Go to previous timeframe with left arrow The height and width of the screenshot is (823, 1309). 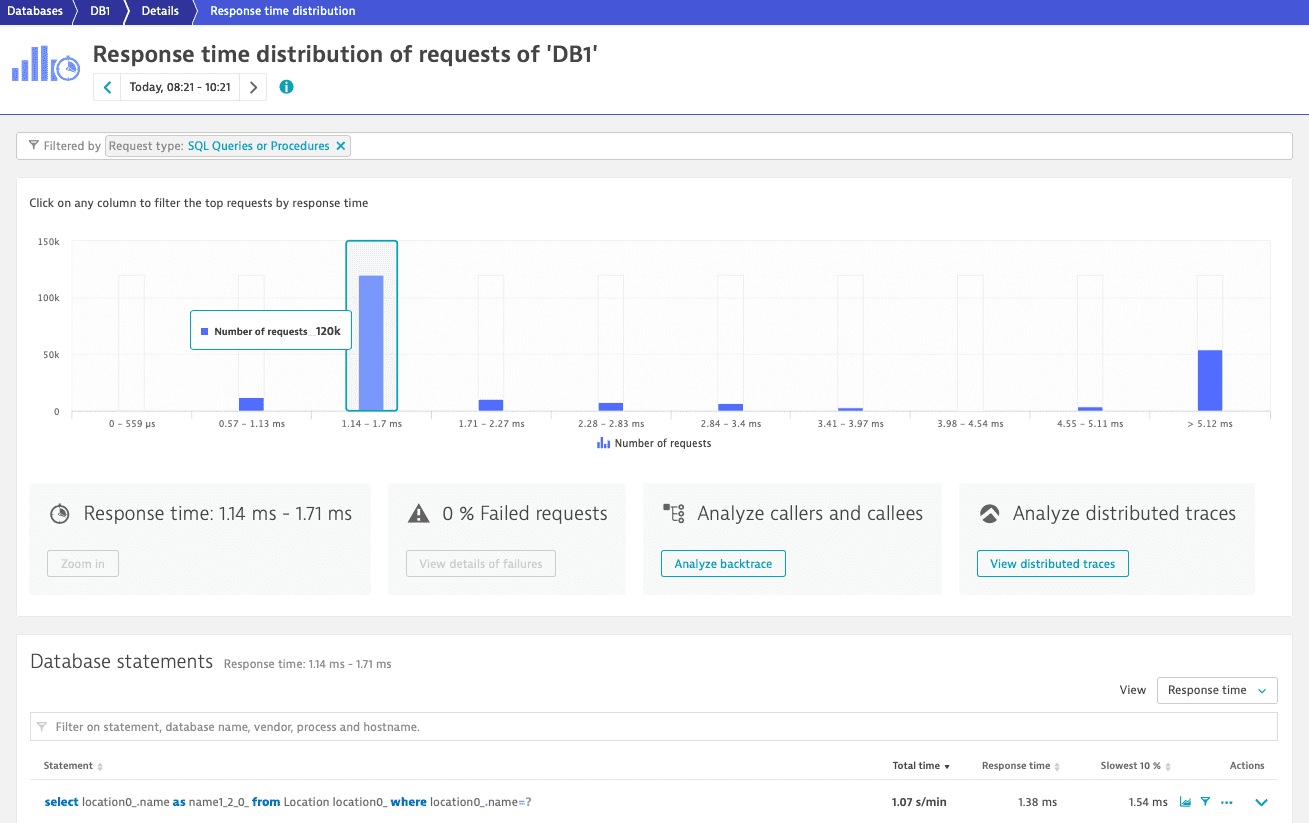tap(108, 87)
